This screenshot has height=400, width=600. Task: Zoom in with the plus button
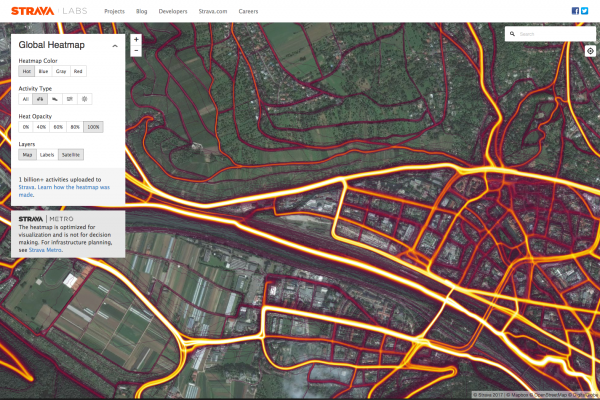[136, 39]
